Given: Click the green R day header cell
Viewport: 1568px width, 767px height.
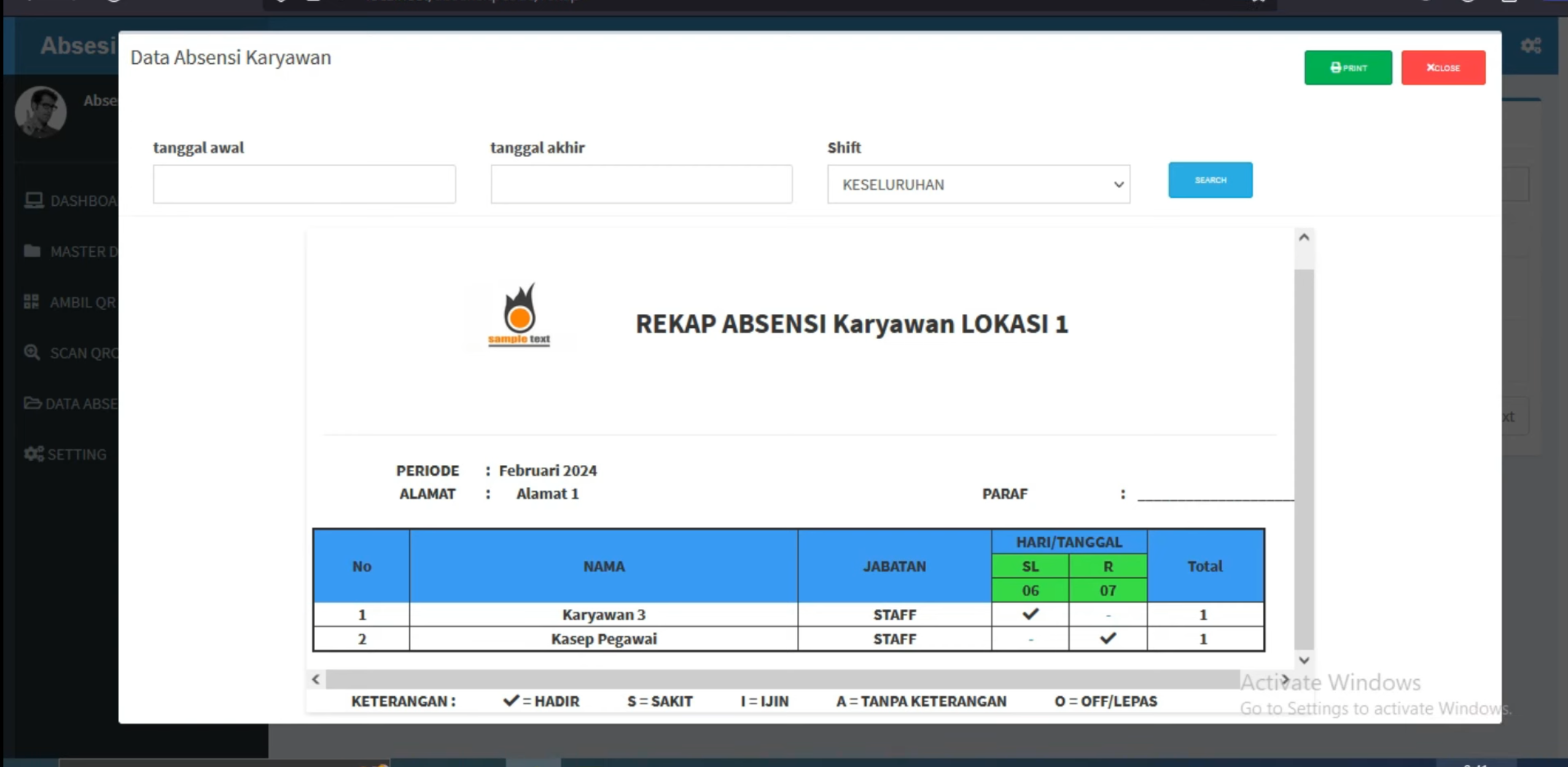Looking at the screenshot, I should pos(1107,566).
